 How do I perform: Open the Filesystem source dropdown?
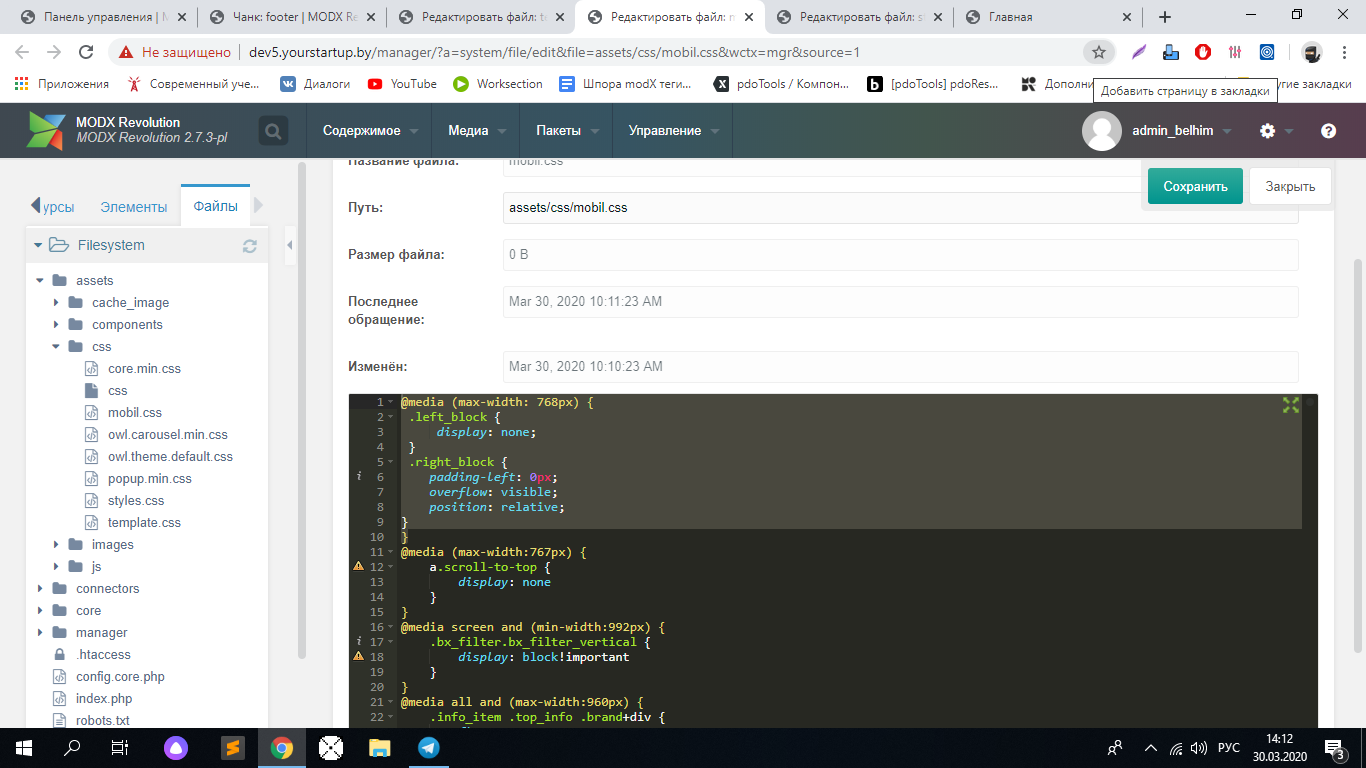point(38,245)
